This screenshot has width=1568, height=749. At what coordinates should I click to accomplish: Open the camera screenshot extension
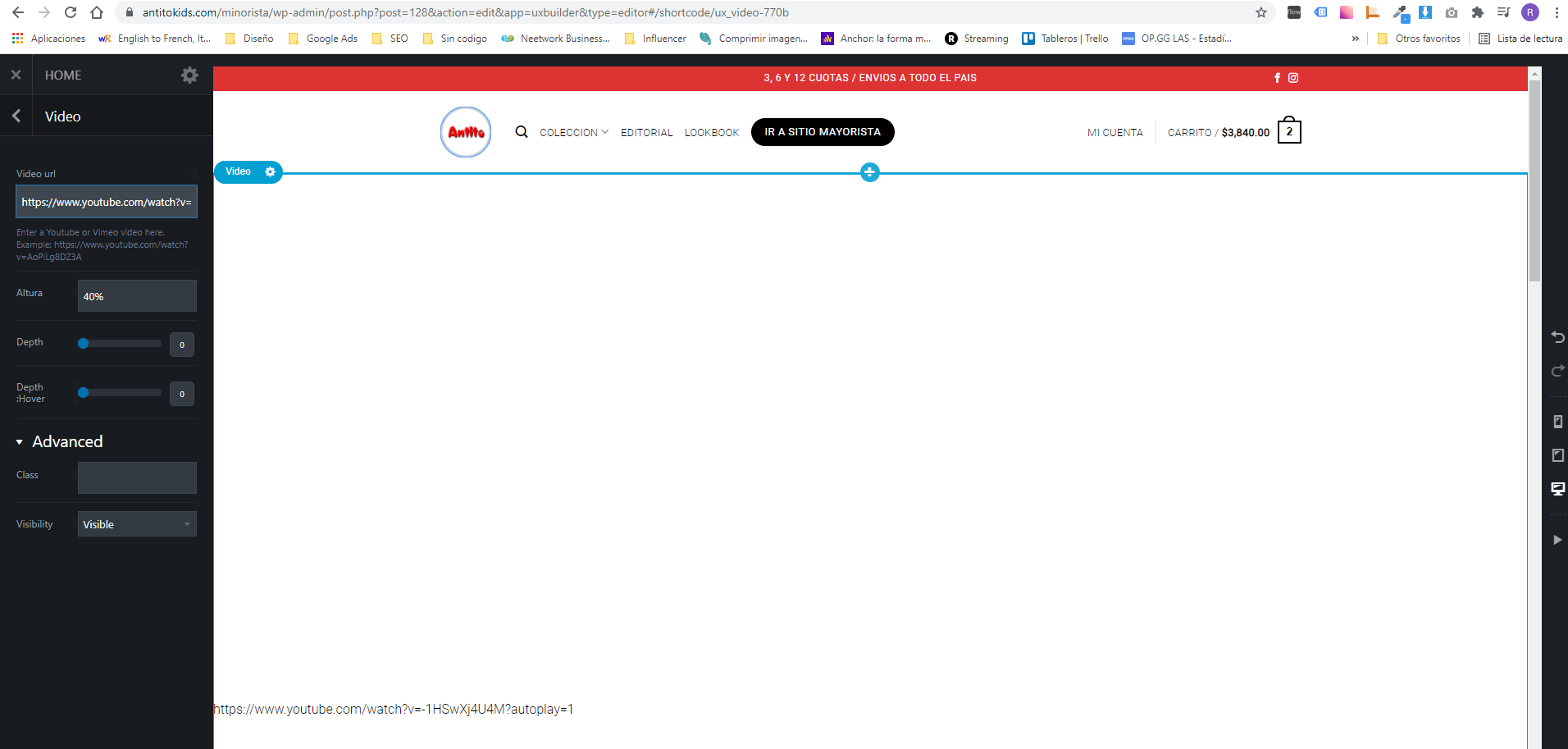[1452, 12]
